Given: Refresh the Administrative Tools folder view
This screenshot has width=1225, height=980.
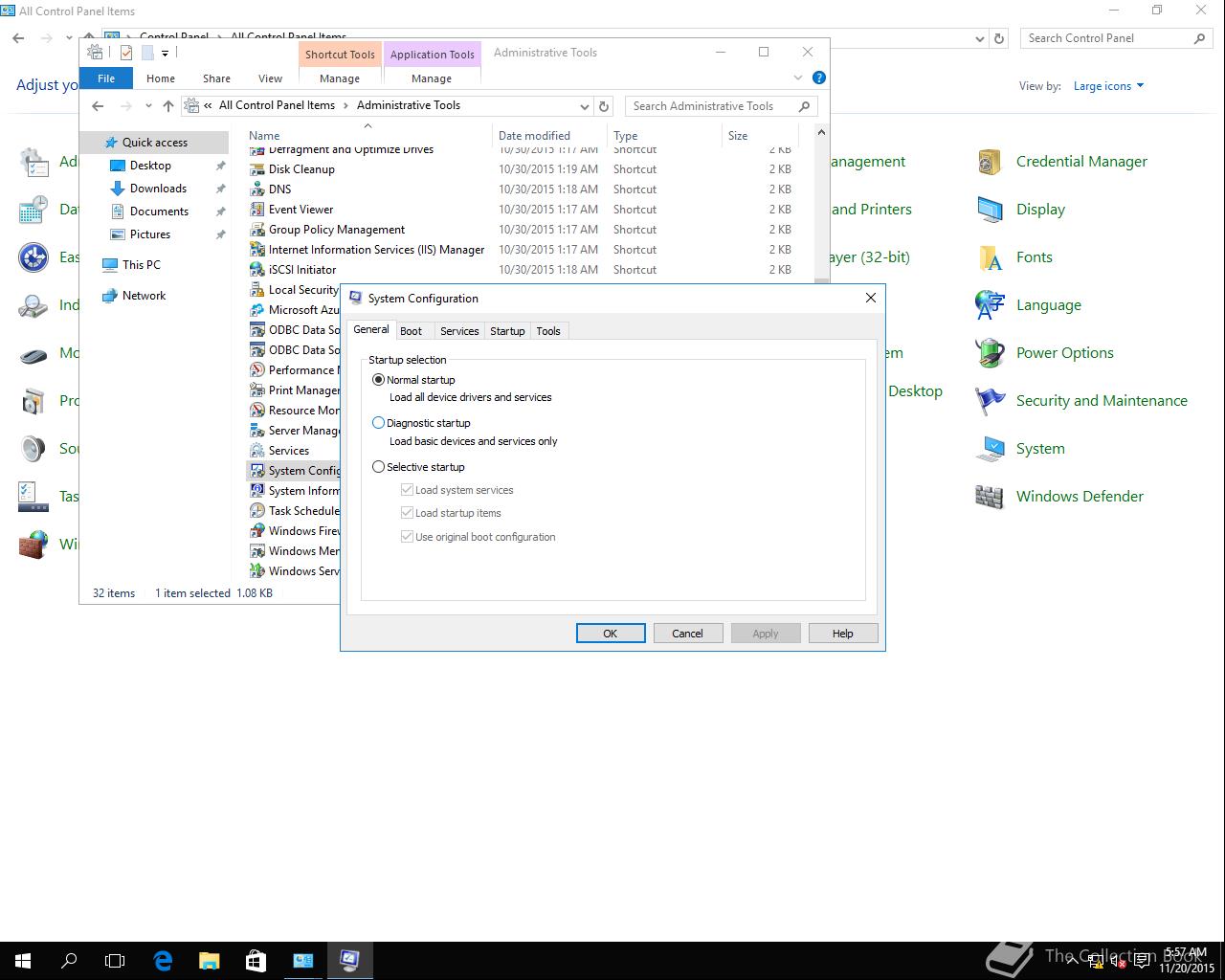Looking at the screenshot, I should click(x=604, y=106).
